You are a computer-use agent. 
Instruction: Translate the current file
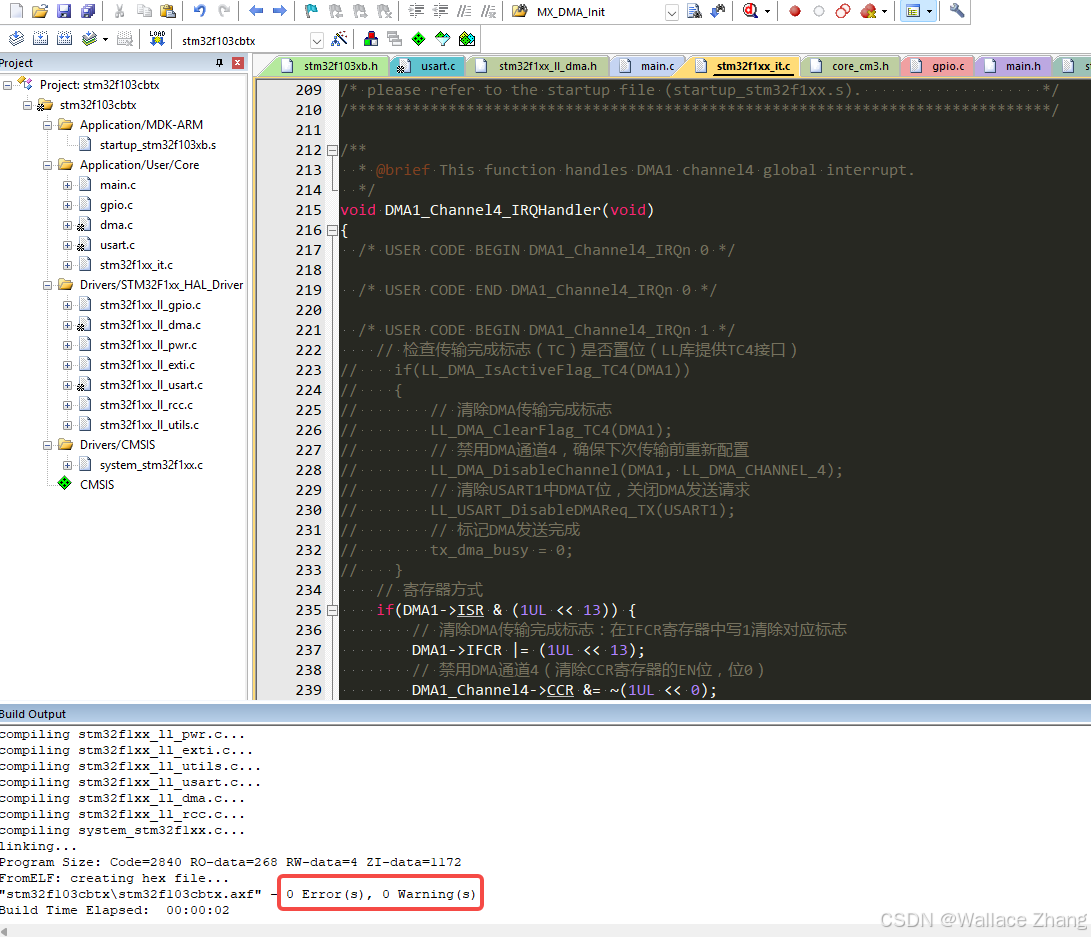pos(17,39)
